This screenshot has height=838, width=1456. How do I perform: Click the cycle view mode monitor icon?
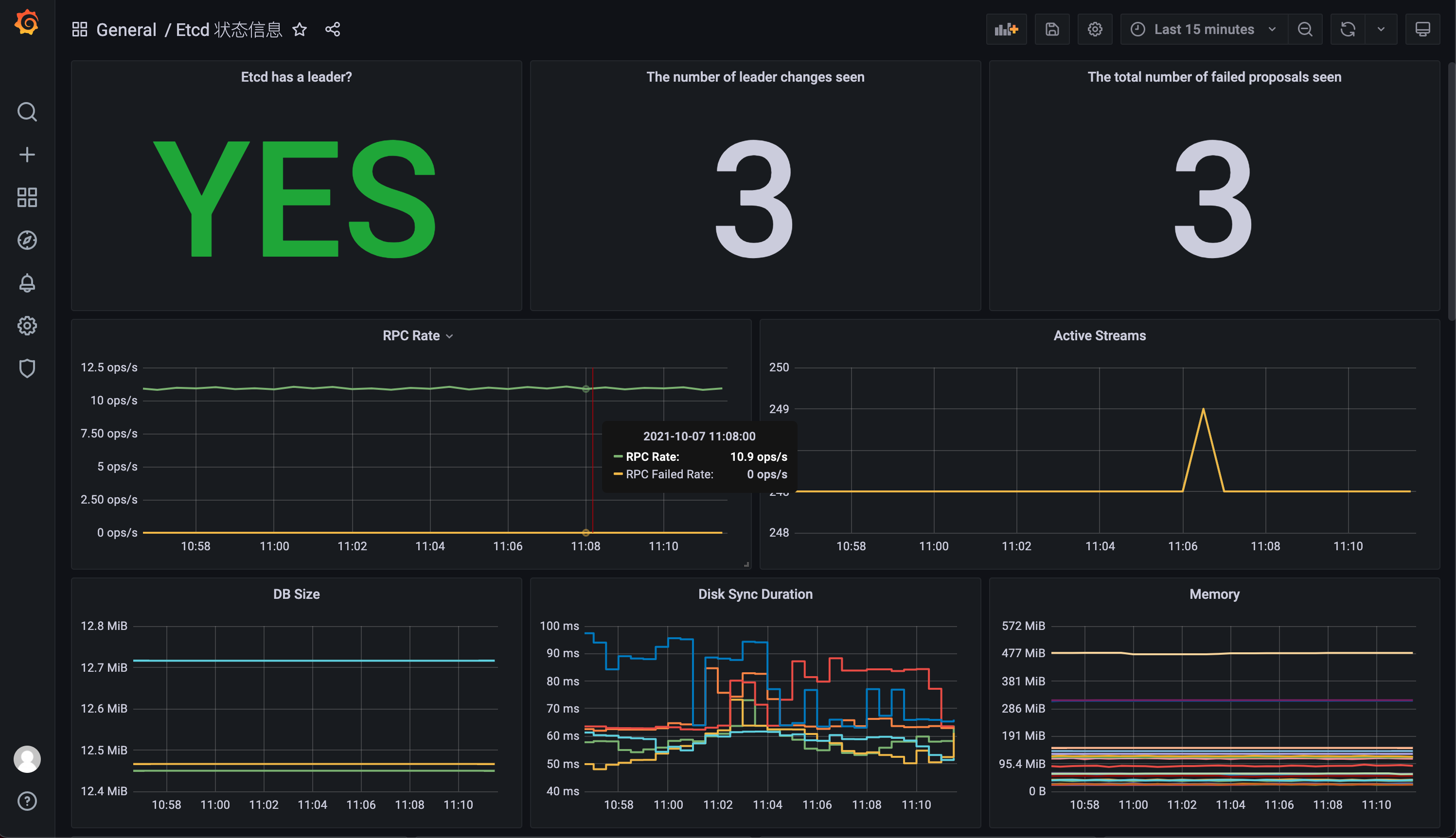pos(1422,29)
